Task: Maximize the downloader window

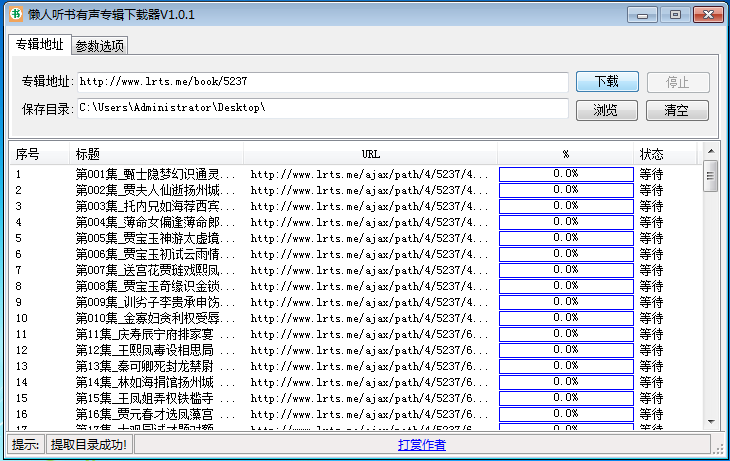Action: click(675, 14)
